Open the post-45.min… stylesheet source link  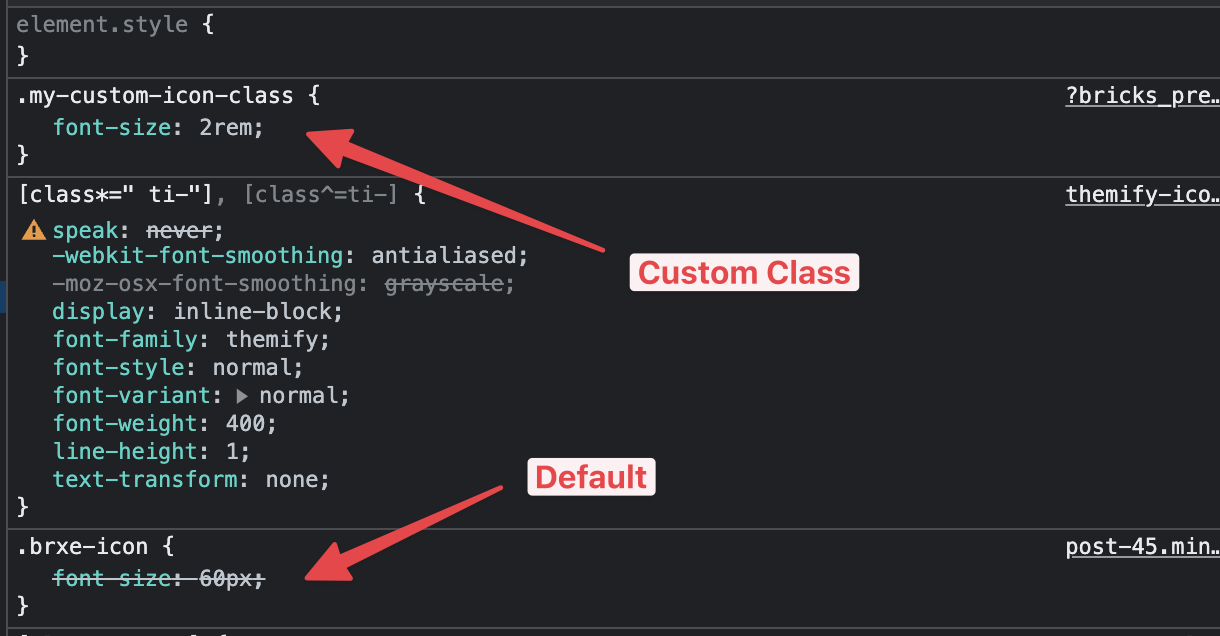[x=1142, y=546]
